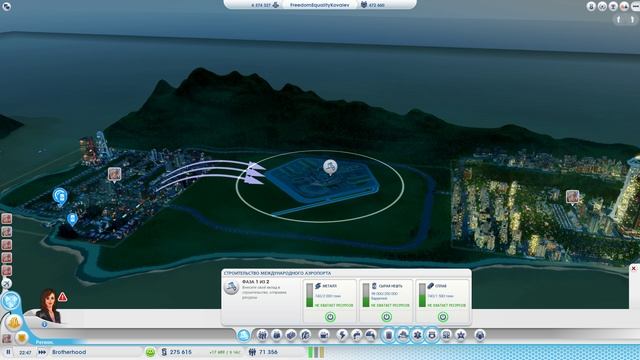Open the police badge icon in toolbar
The width and height of the screenshot is (640, 360).
coord(432,335)
